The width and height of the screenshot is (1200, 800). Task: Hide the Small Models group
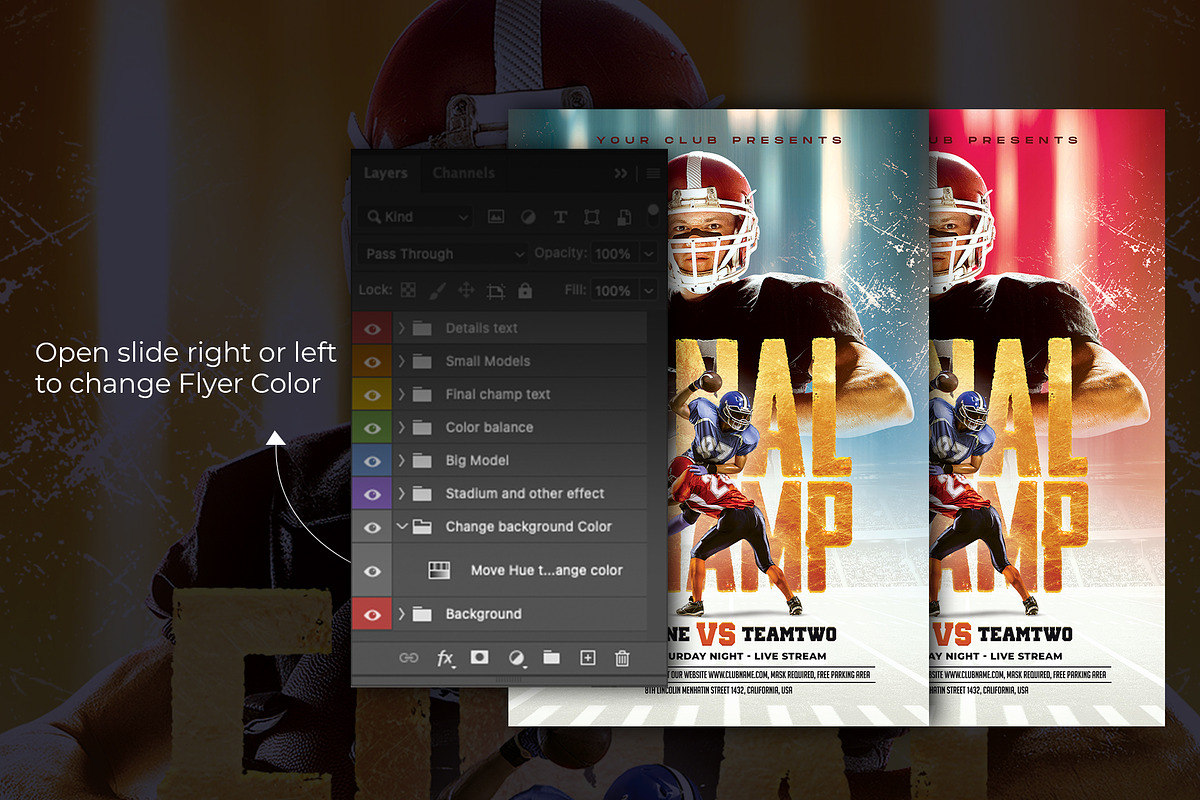pyautogui.click(x=372, y=361)
